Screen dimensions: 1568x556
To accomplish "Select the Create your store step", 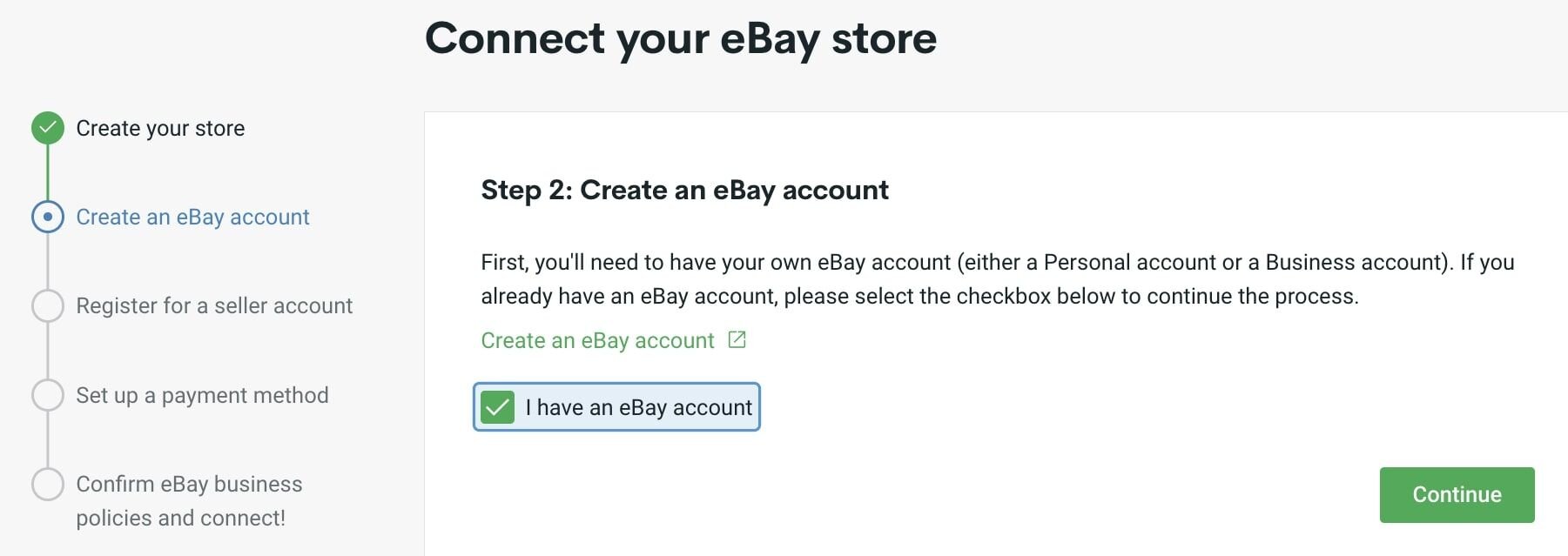I will coord(160,128).
